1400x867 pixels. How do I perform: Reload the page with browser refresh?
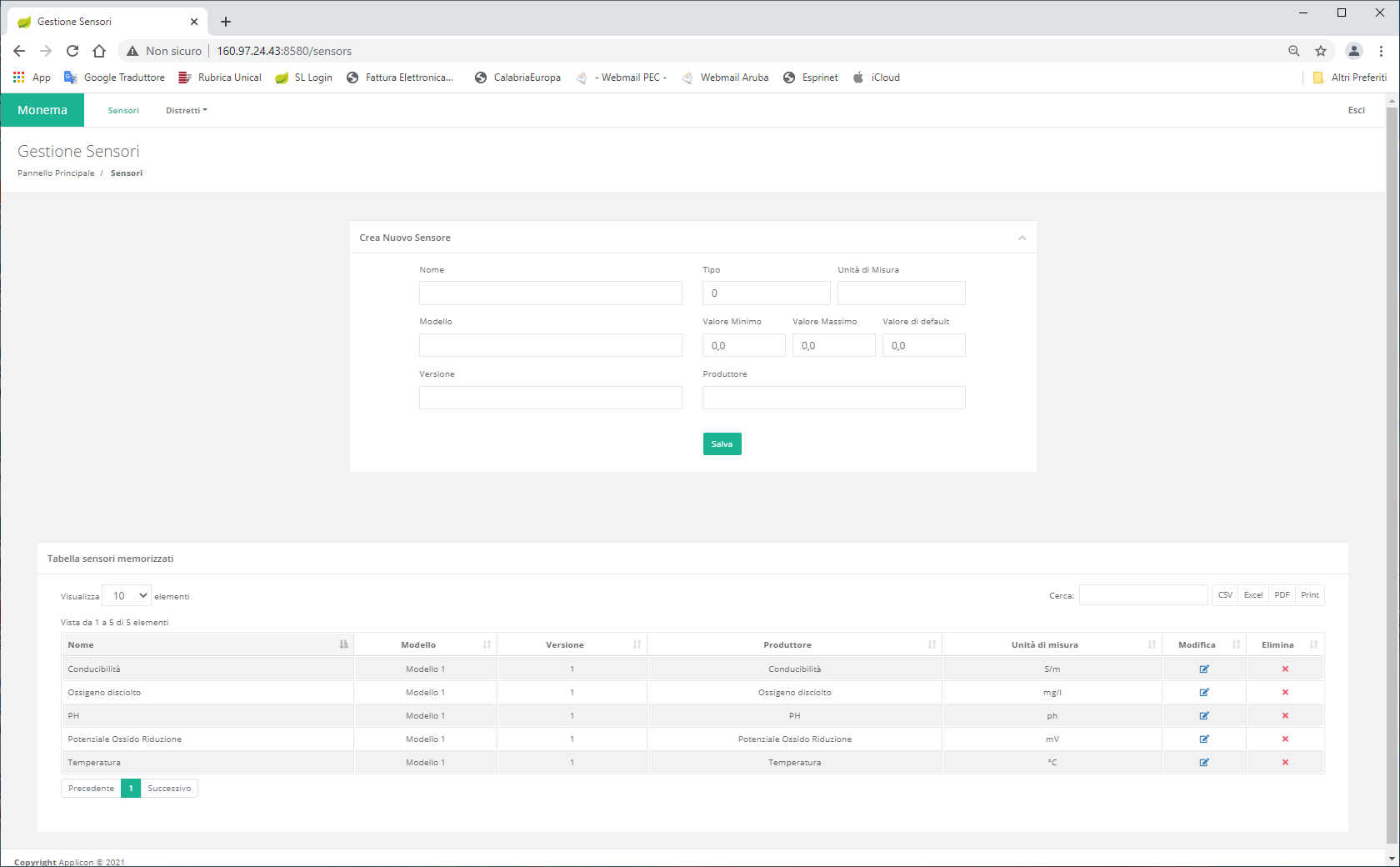[72, 51]
